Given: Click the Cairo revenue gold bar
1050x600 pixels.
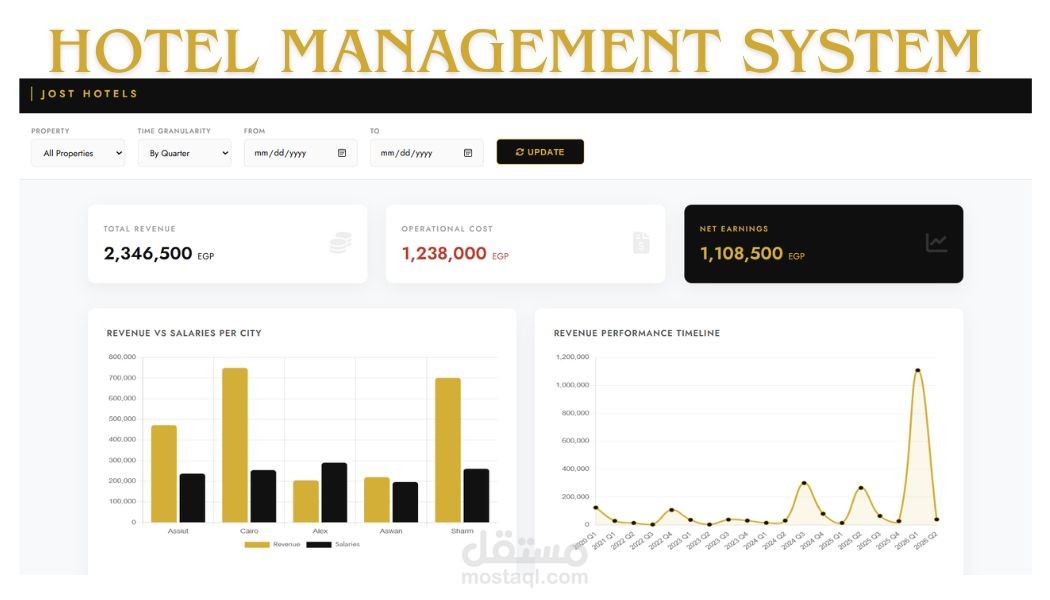Looking at the screenshot, I should (x=235, y=445).
